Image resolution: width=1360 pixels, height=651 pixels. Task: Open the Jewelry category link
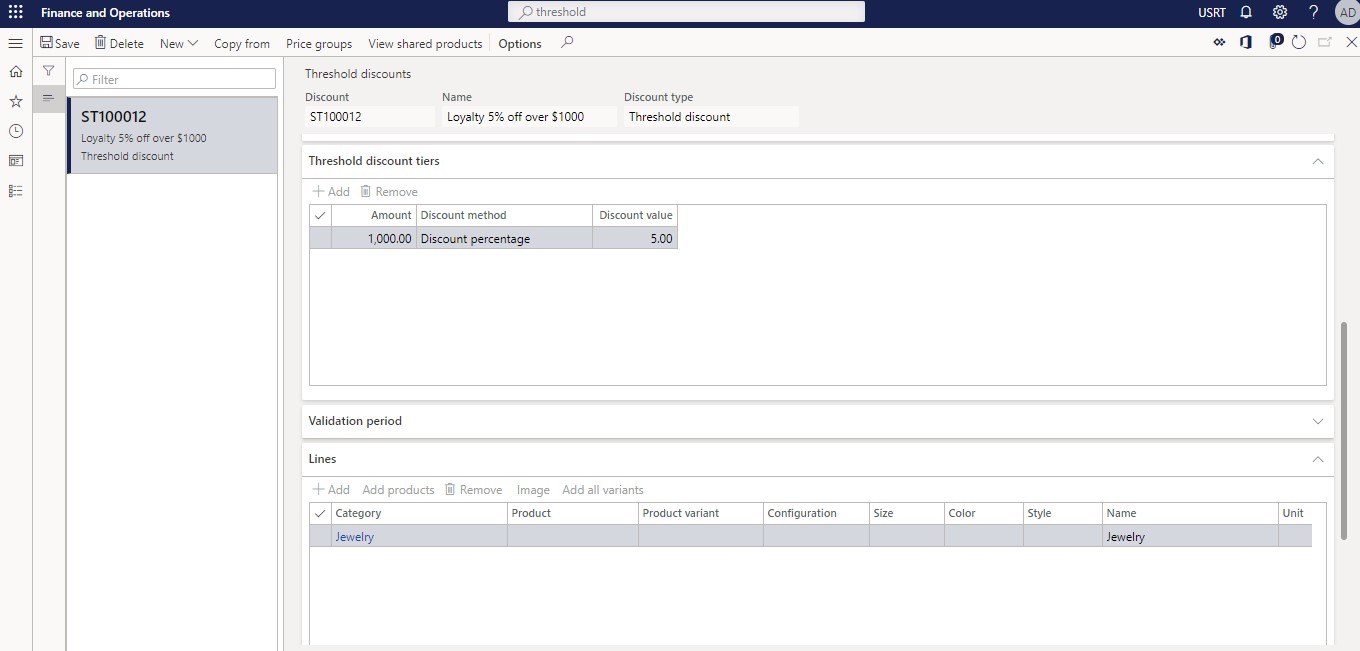355,537
